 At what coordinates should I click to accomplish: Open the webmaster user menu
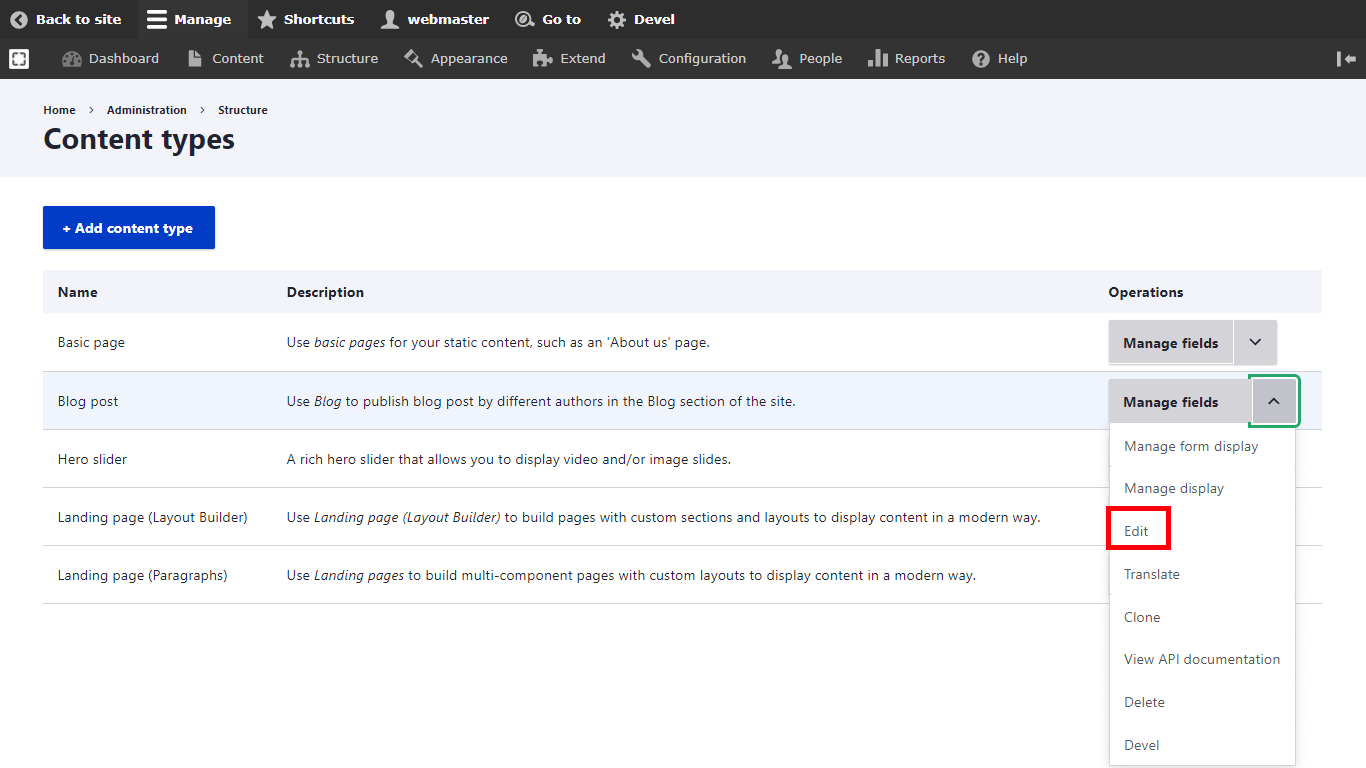(x=435, y=19)
